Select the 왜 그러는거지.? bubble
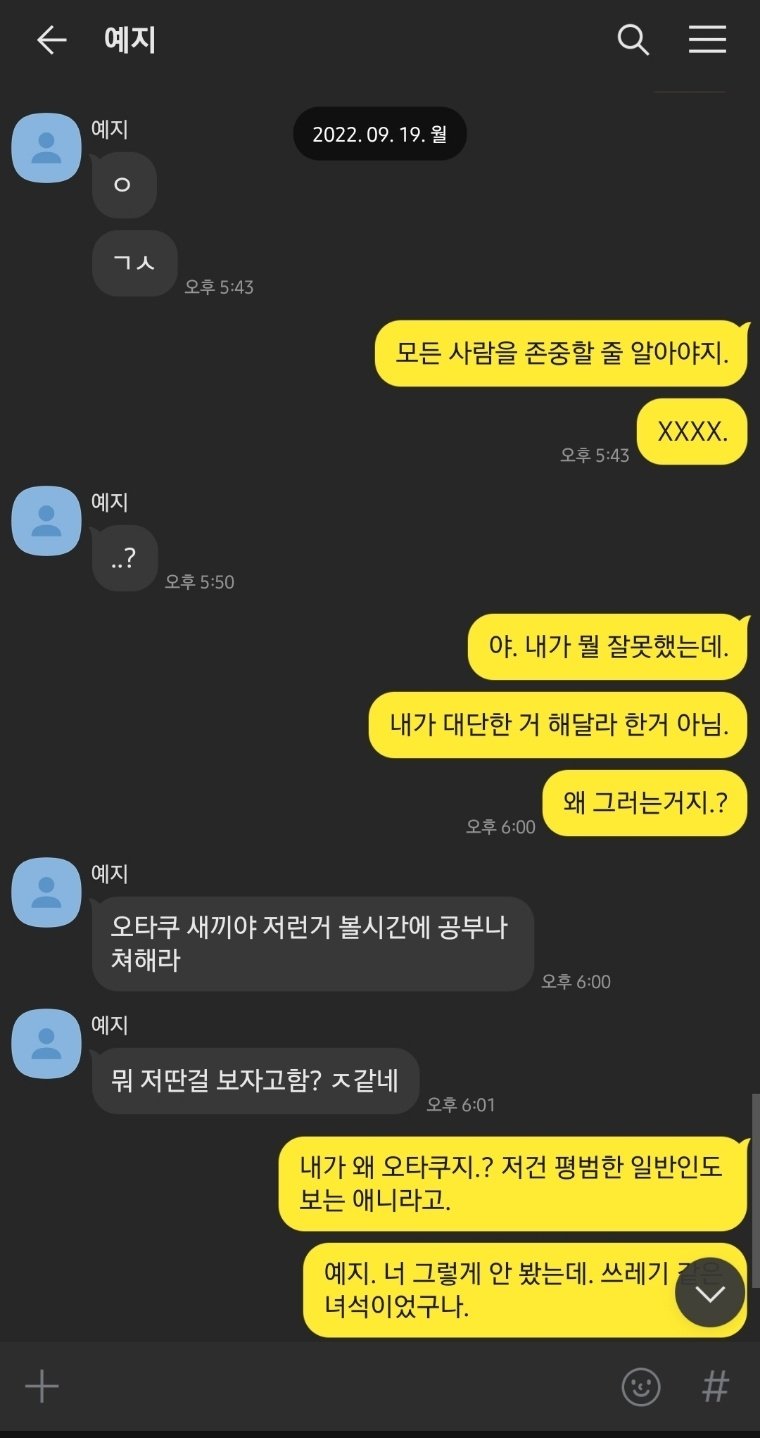 coord(645,803)
